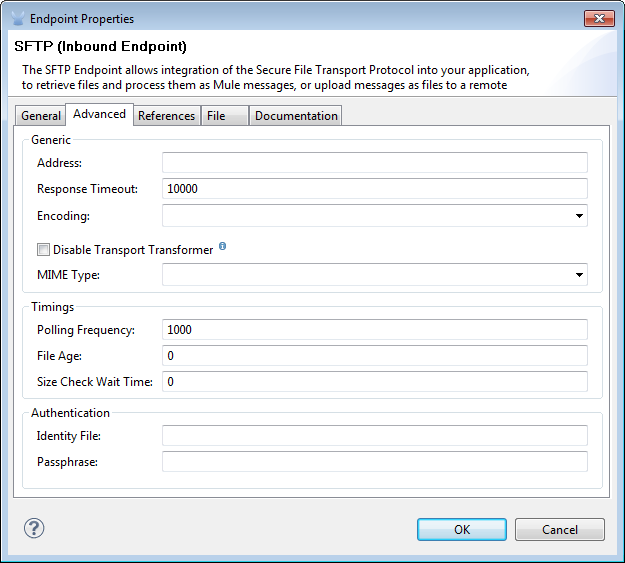
Task: Click the Polling Frequency field
Action: [x=374, y=330]
